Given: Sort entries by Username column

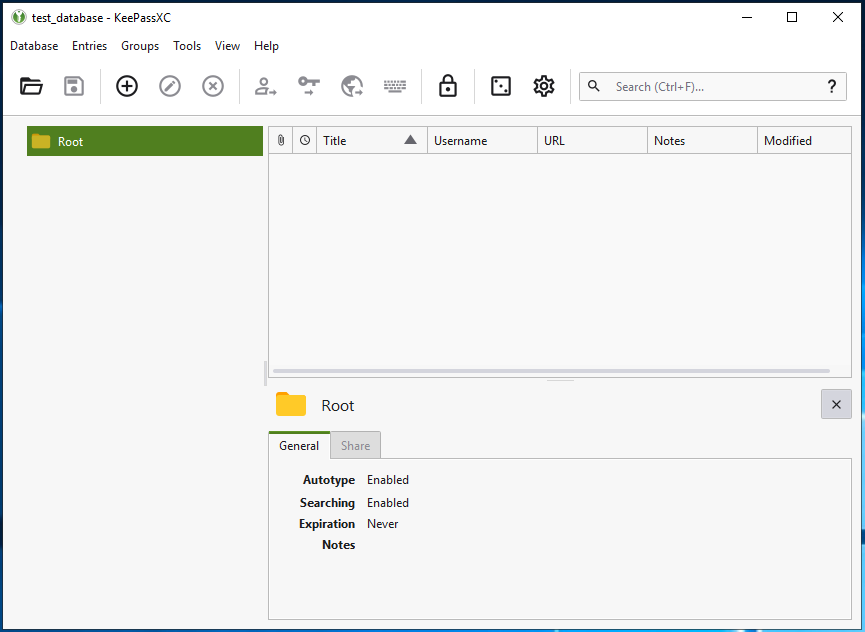Looking at the screenshot, I should click(x=482, y=140).
